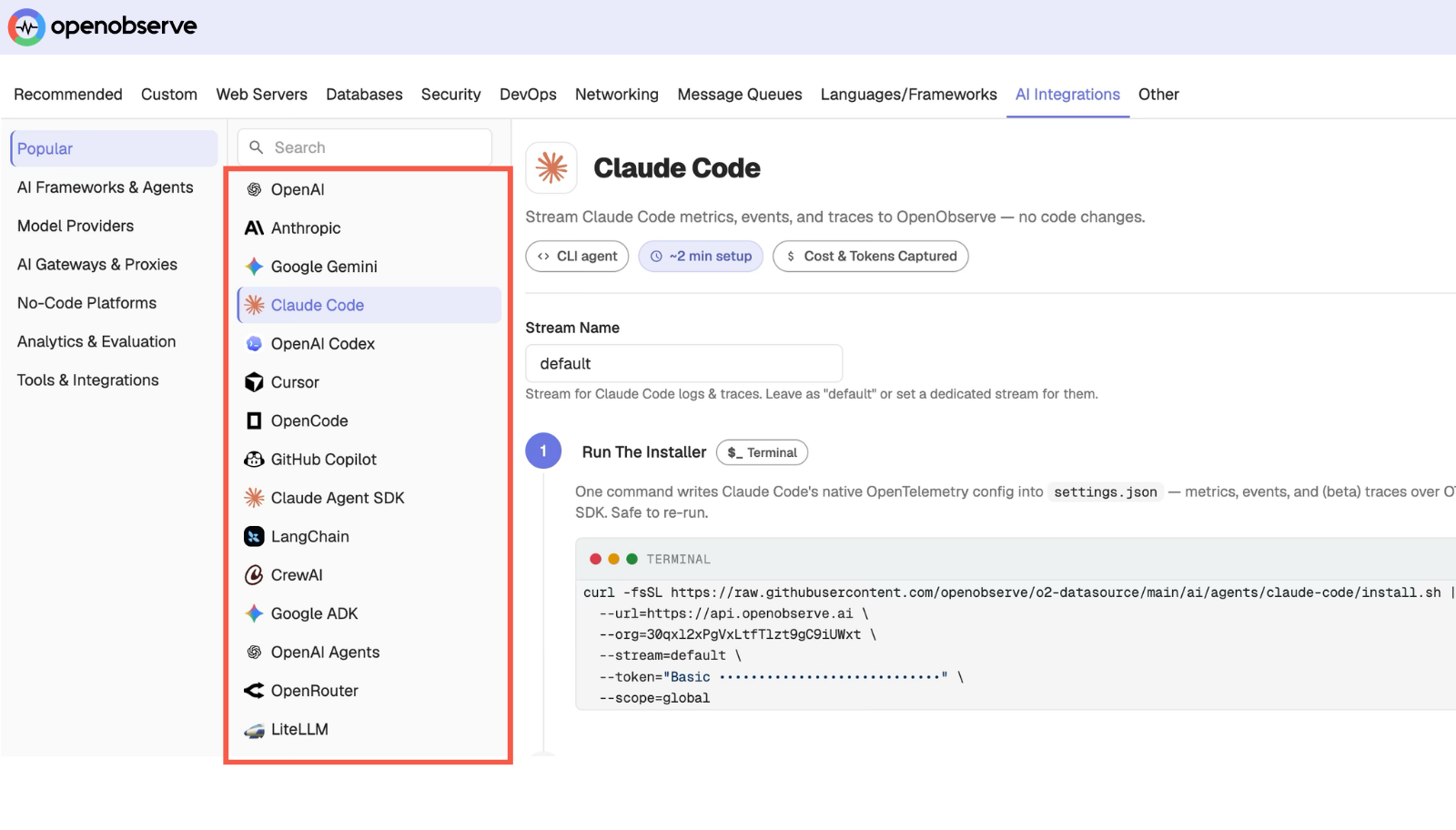Click the CLI agent badge
This screenshot has width=1456, height=830.
577,257
